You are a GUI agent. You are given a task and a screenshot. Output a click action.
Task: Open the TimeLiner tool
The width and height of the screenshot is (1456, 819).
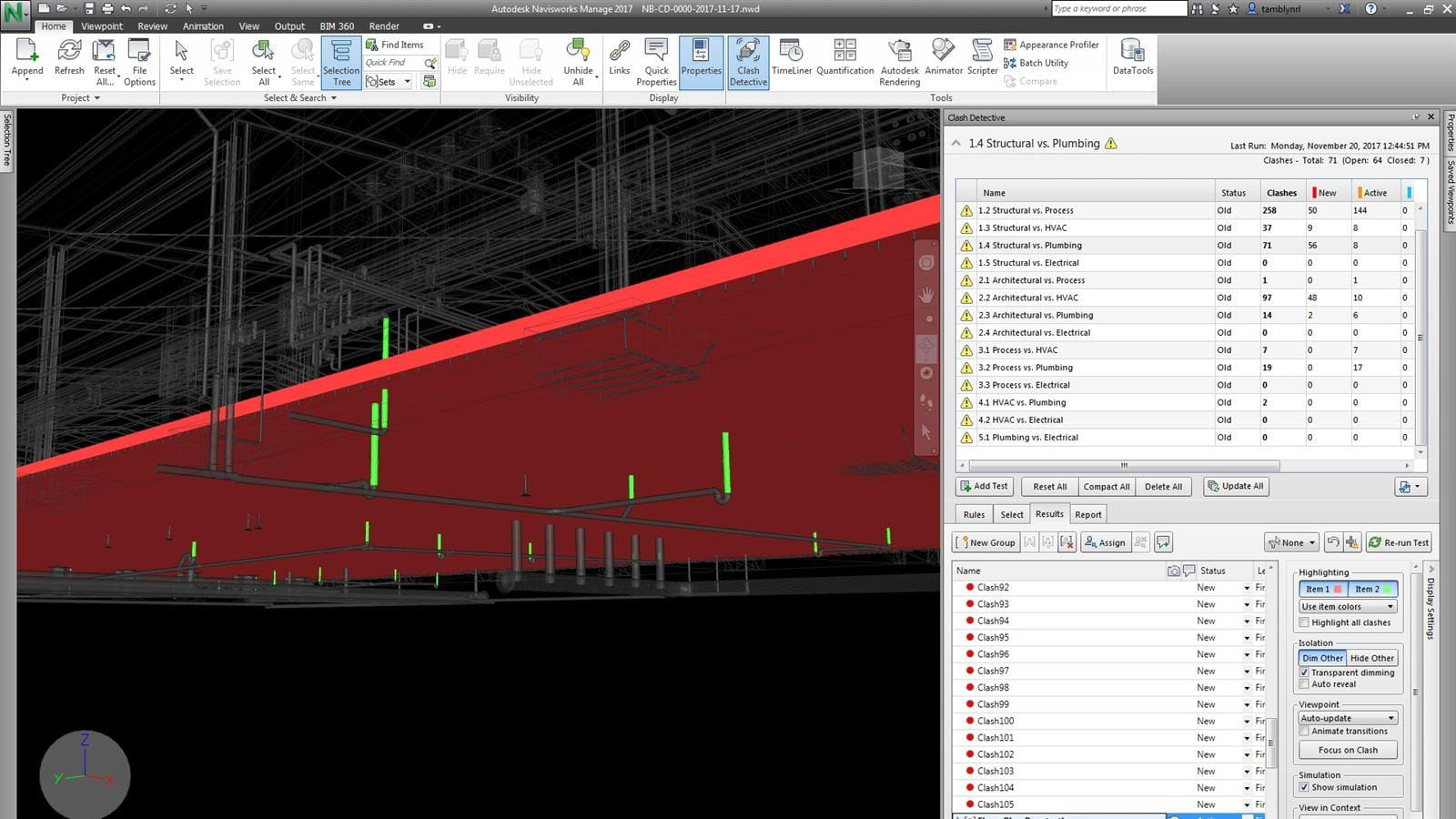coord(791,57)
